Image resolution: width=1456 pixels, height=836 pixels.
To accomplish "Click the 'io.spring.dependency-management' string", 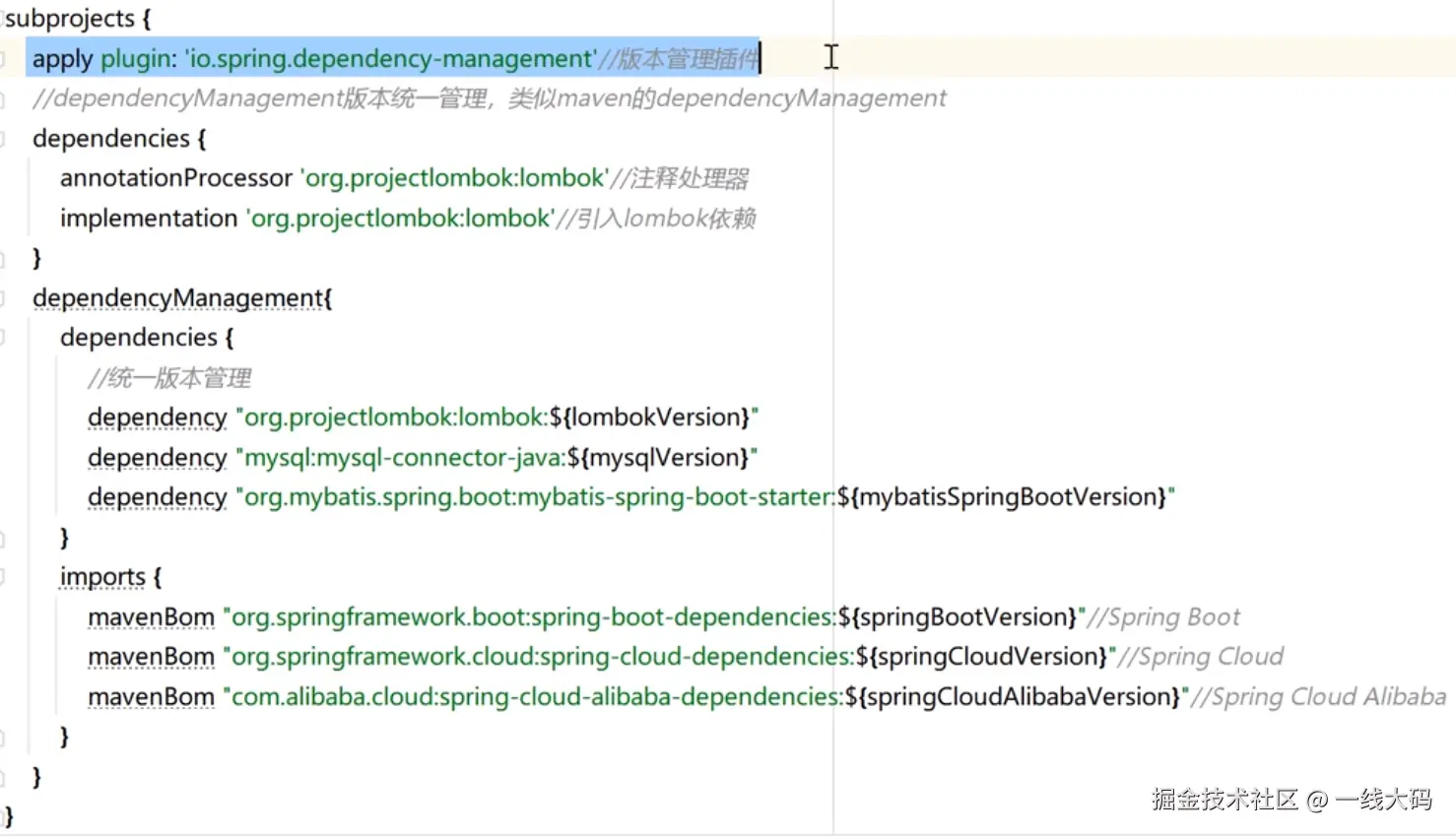I will click(391, 59).
